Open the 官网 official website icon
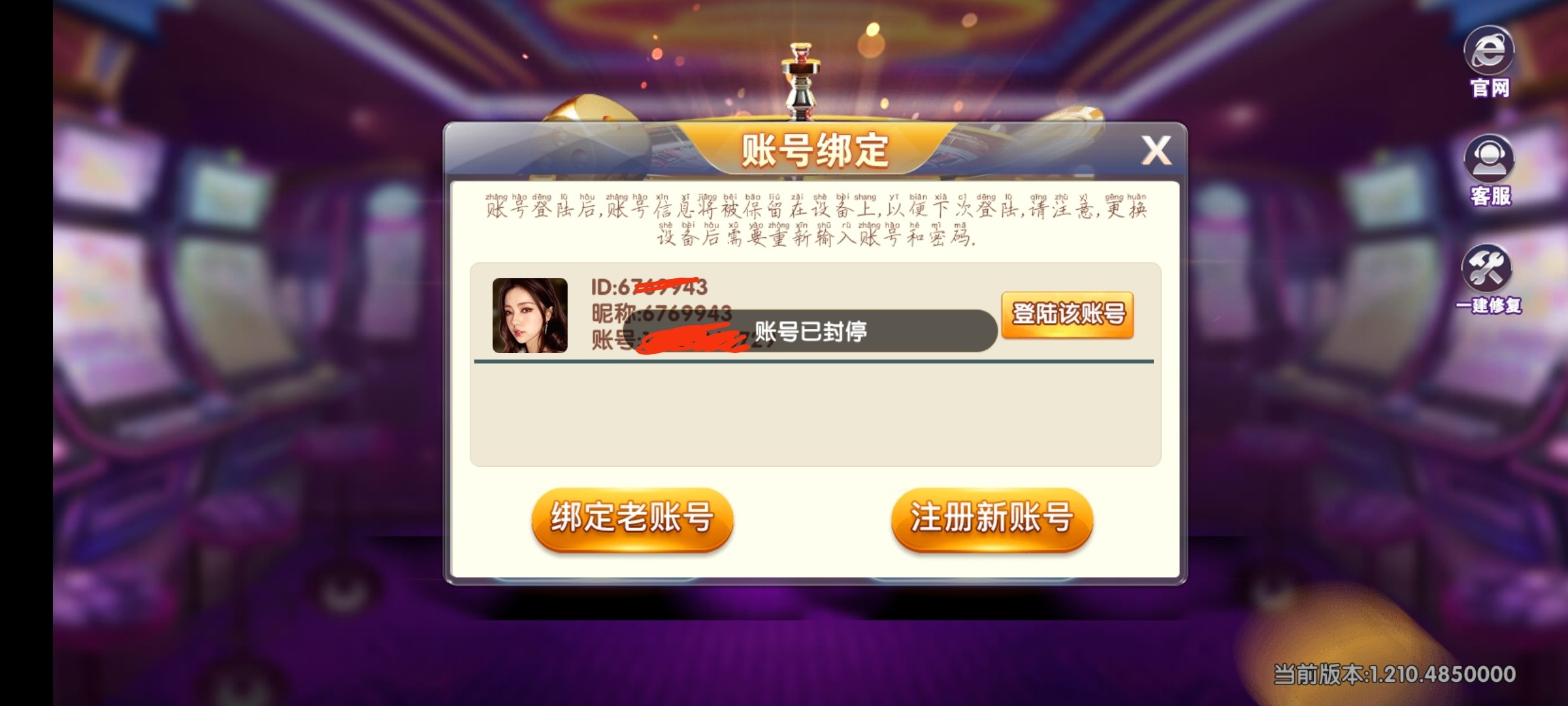Image resolution: width=1568 pixels, height=706 pixels. [x=1489, y=50]
